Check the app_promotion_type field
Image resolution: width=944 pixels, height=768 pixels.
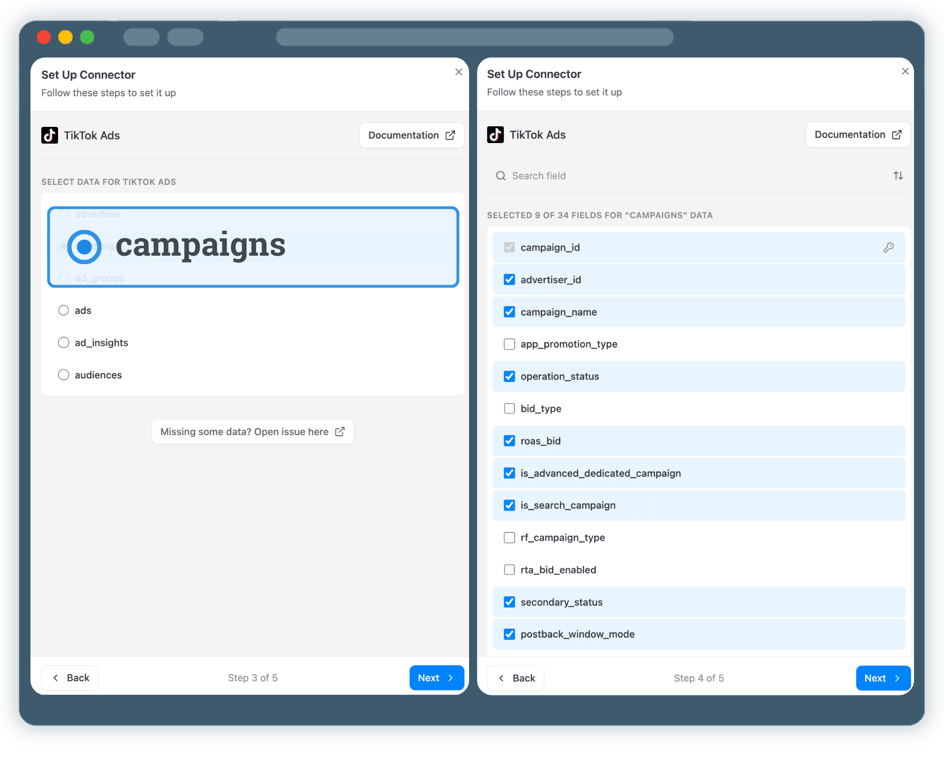coord(509,344)
